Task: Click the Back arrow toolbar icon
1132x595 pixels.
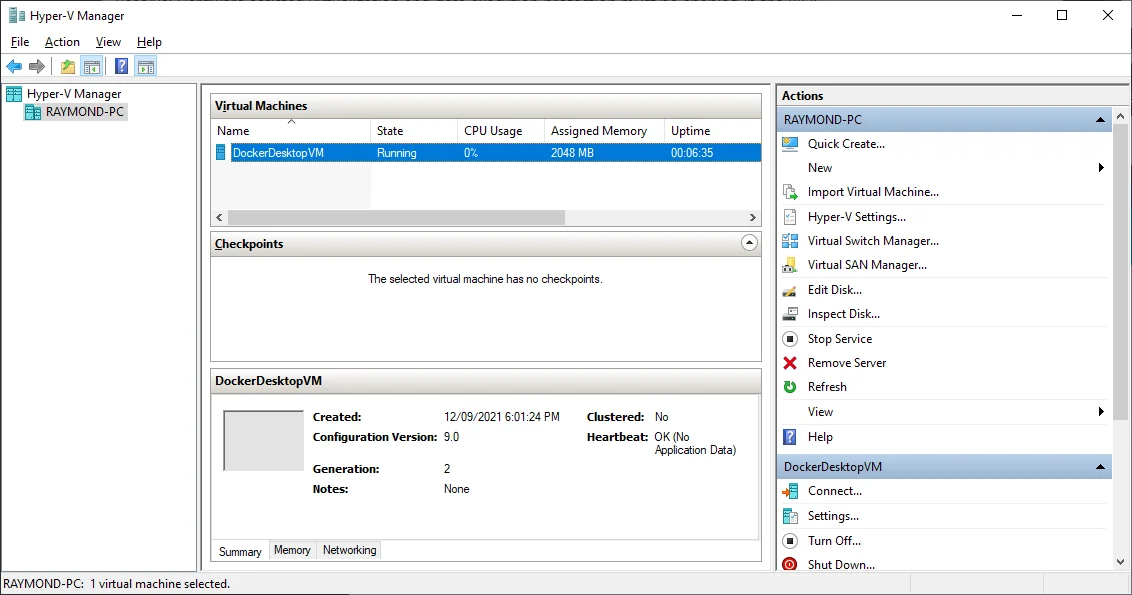Action: click(14, 67)
